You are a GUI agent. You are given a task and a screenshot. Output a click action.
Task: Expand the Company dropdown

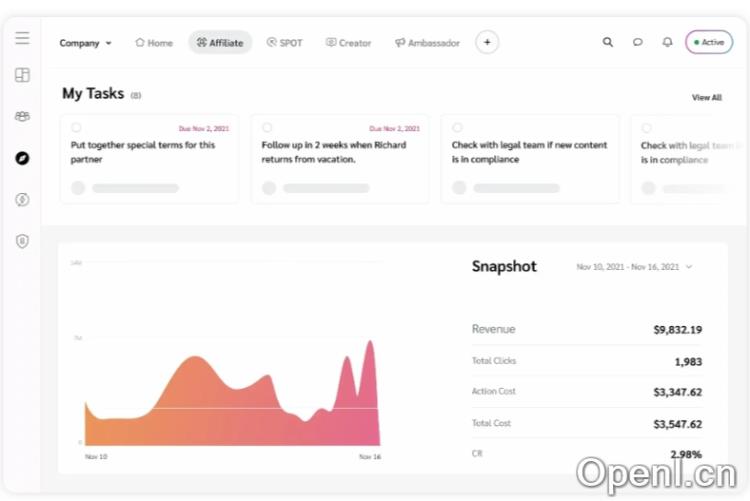coord(85,43)
